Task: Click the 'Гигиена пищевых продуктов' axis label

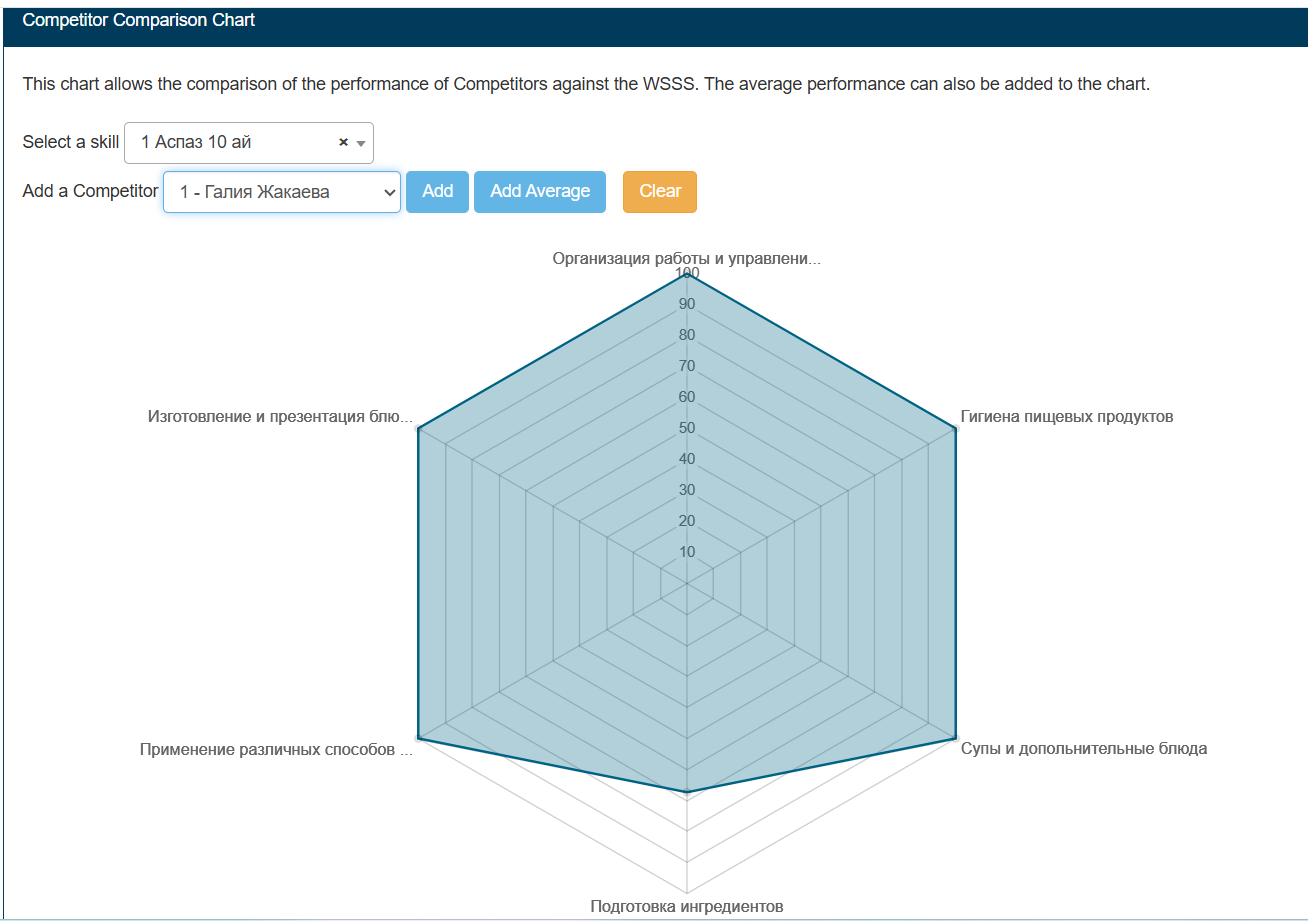Action: [x=1066, y=416]
